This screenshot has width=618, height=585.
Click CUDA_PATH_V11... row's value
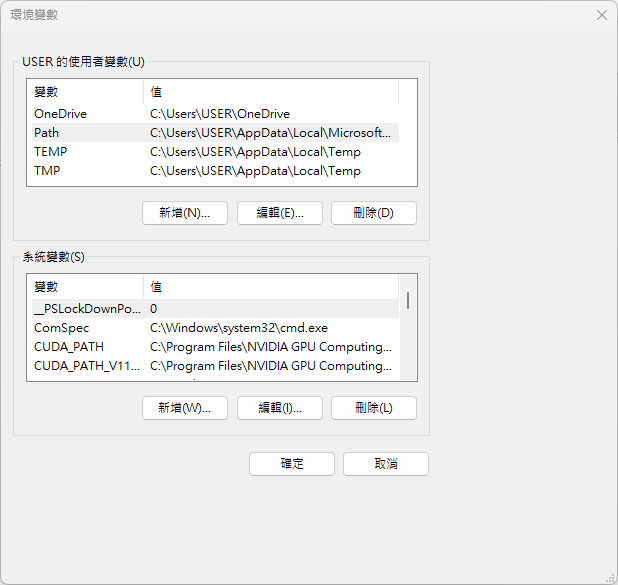pos(271,366)
